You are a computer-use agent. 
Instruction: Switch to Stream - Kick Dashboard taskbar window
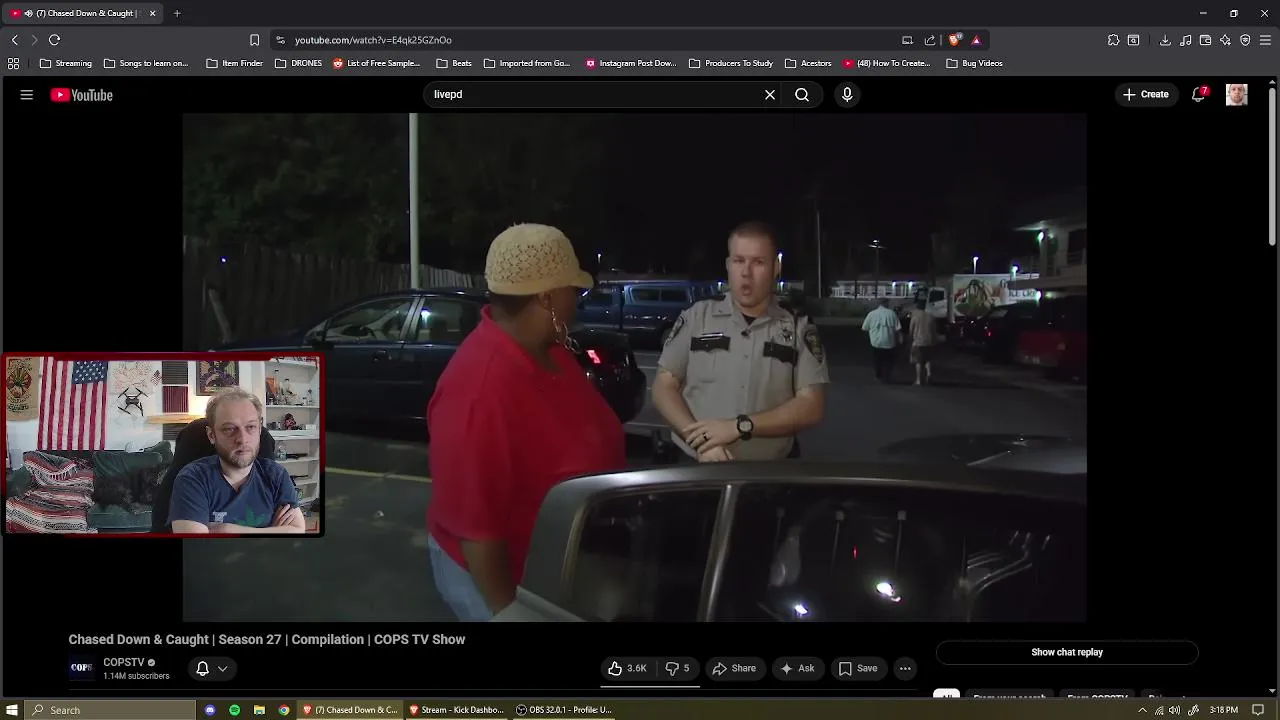tap(456, 710)
